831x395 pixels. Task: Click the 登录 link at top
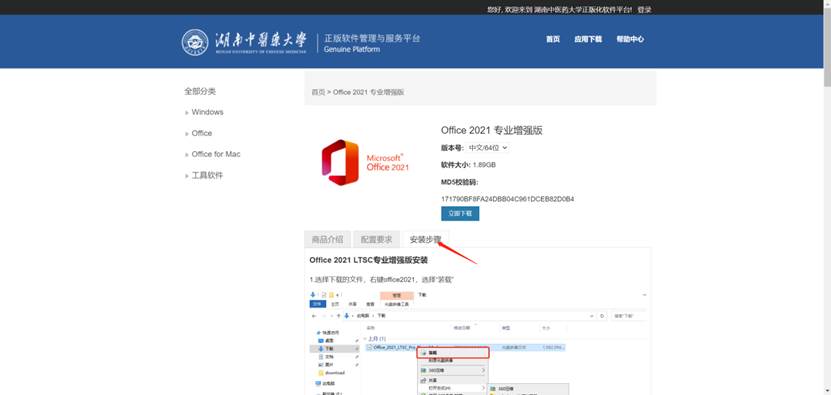point(644,10)
